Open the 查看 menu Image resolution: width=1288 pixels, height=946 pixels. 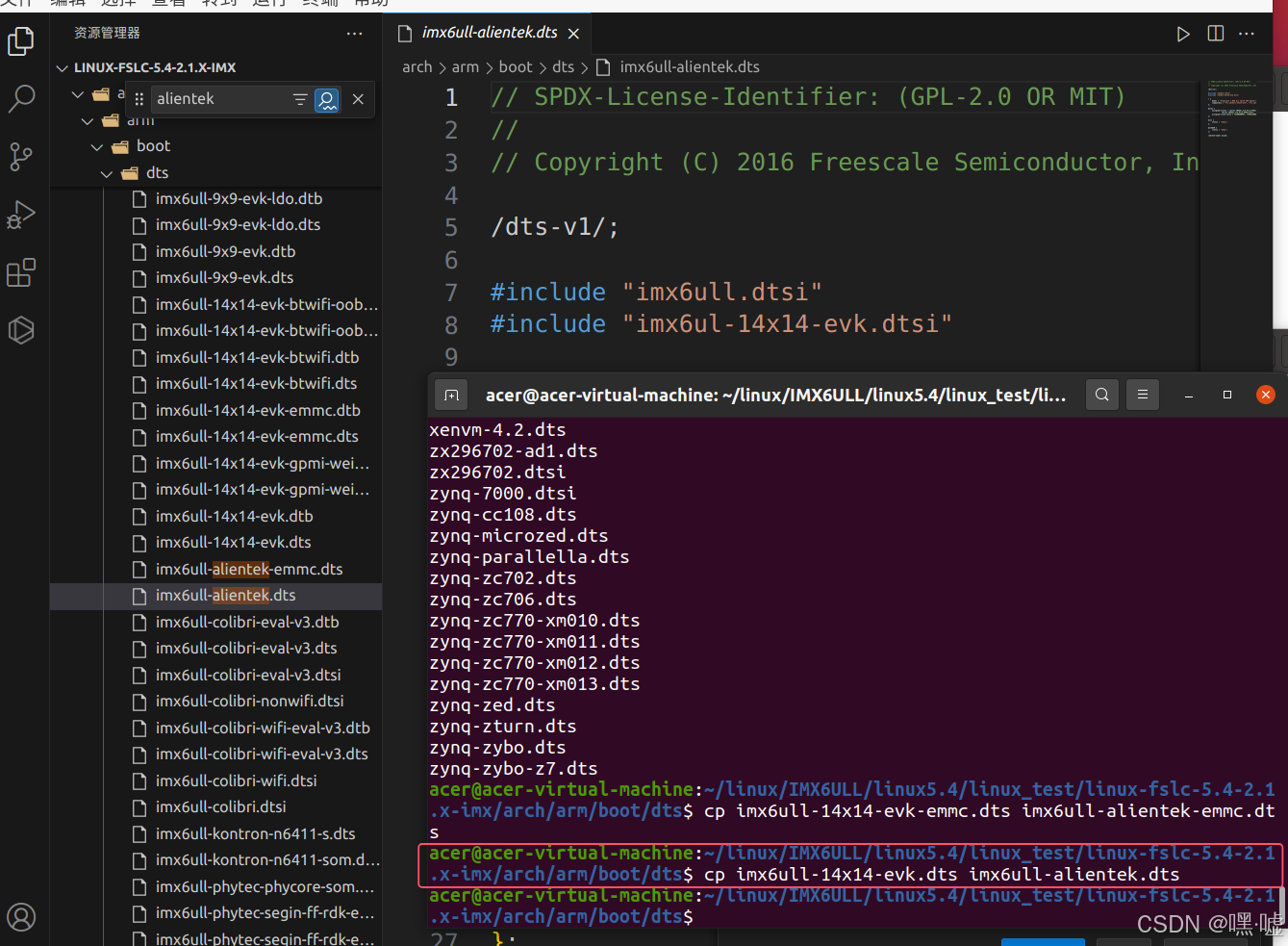pos(167,5)
